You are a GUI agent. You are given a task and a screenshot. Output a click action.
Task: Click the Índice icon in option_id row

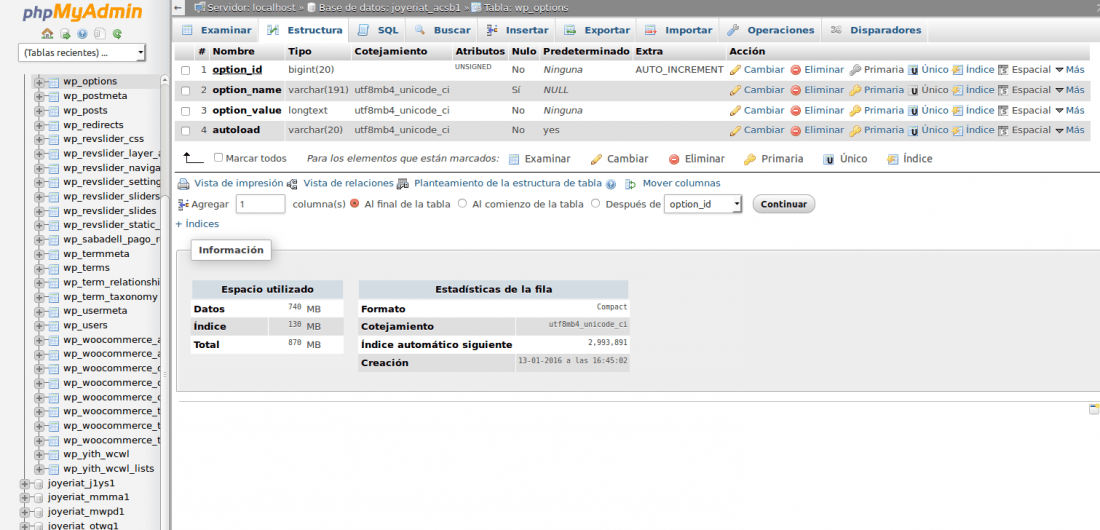pos(958,70)
